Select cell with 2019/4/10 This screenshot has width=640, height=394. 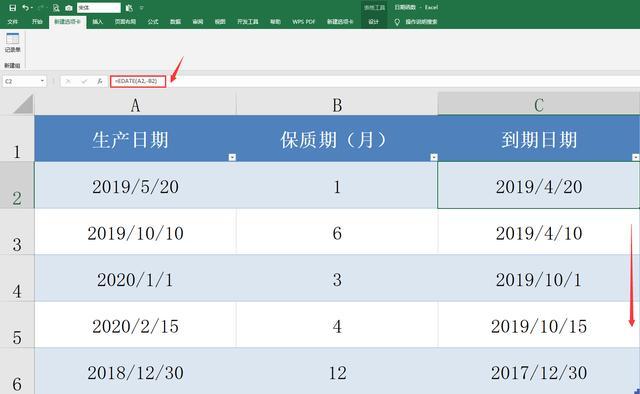click(x=539, y=232)
